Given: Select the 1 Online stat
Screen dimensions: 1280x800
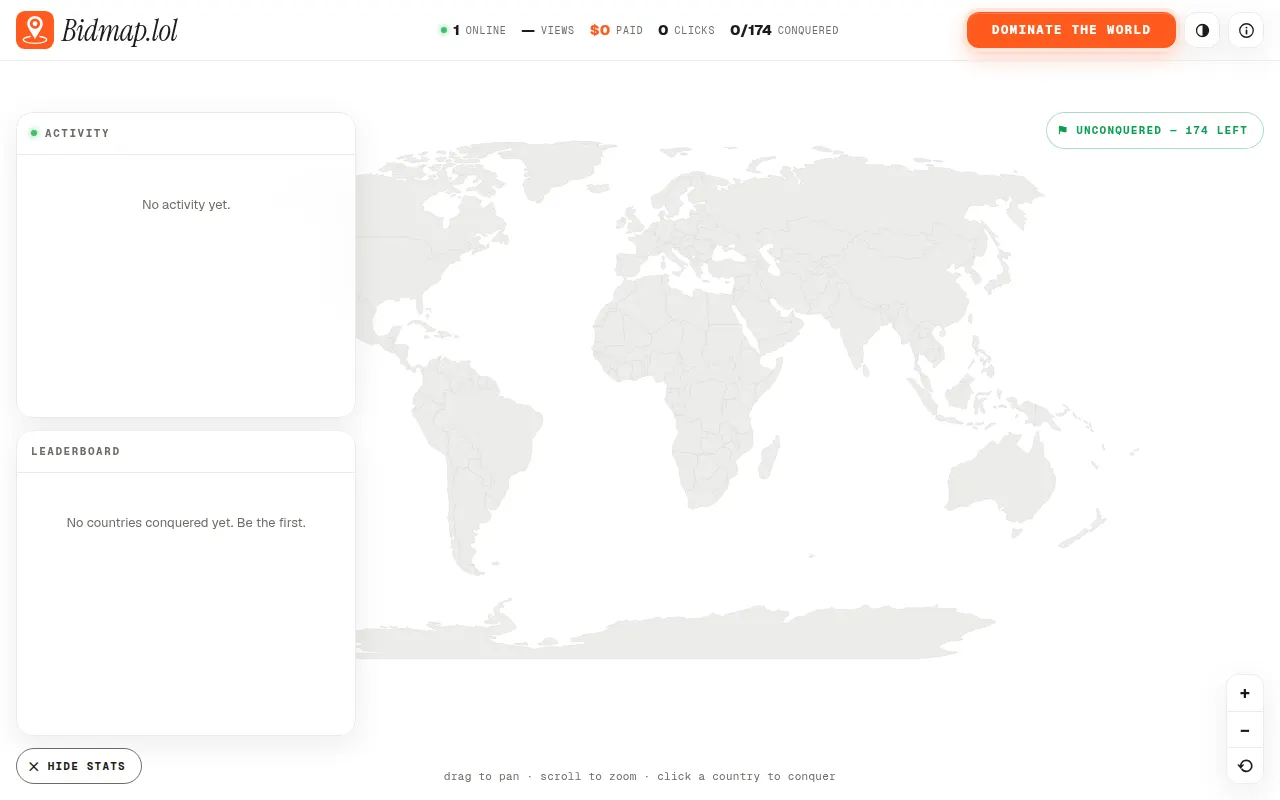Looking at the screenshot, I should coord(473,30).
